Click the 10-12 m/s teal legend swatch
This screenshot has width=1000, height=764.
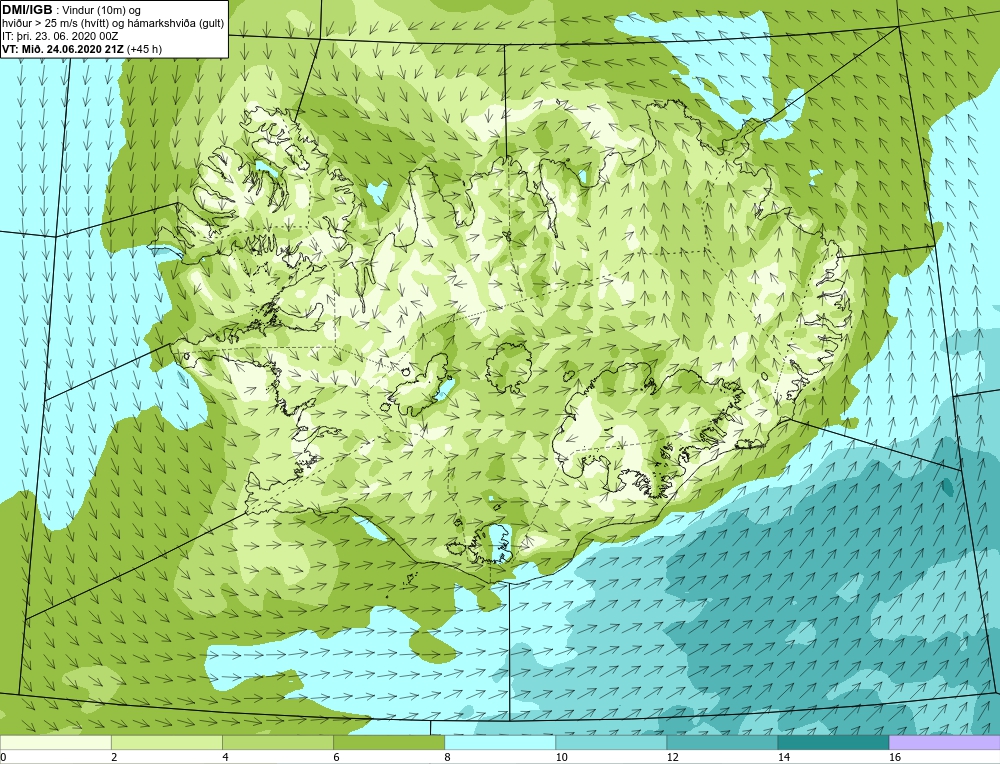pos(611,742)
